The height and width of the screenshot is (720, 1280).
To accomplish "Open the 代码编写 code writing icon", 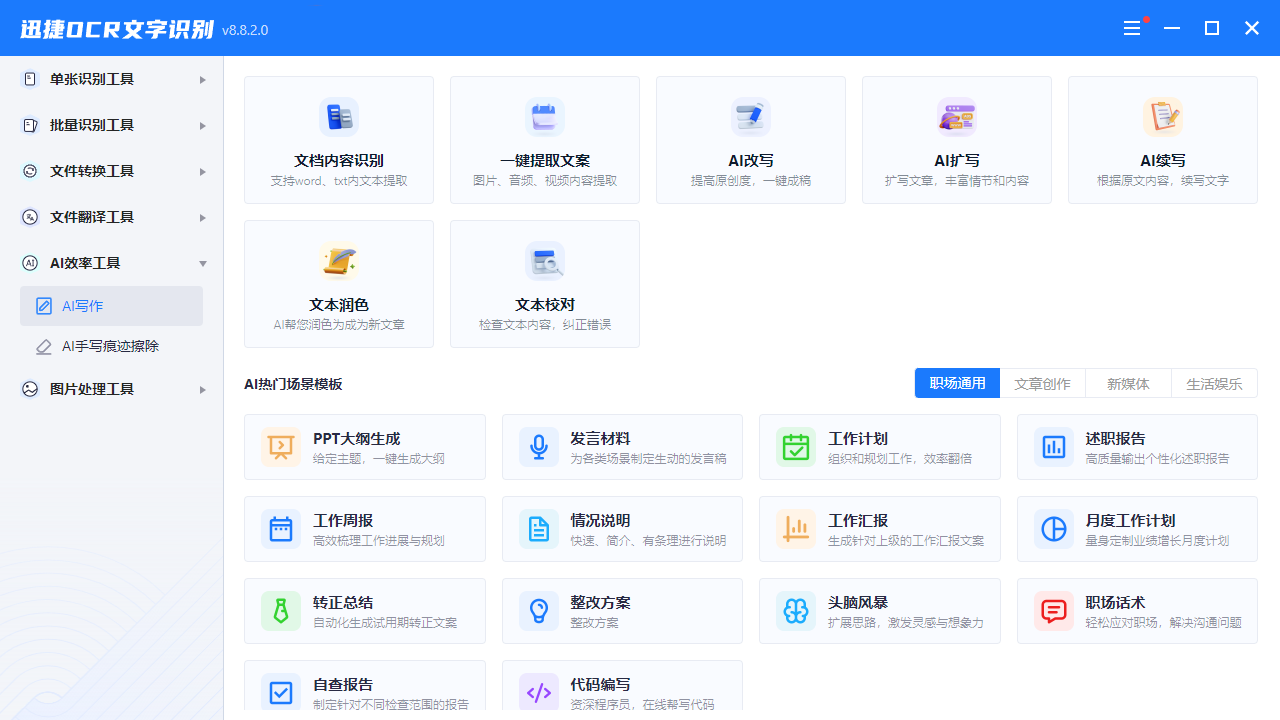I will (538, 692).
